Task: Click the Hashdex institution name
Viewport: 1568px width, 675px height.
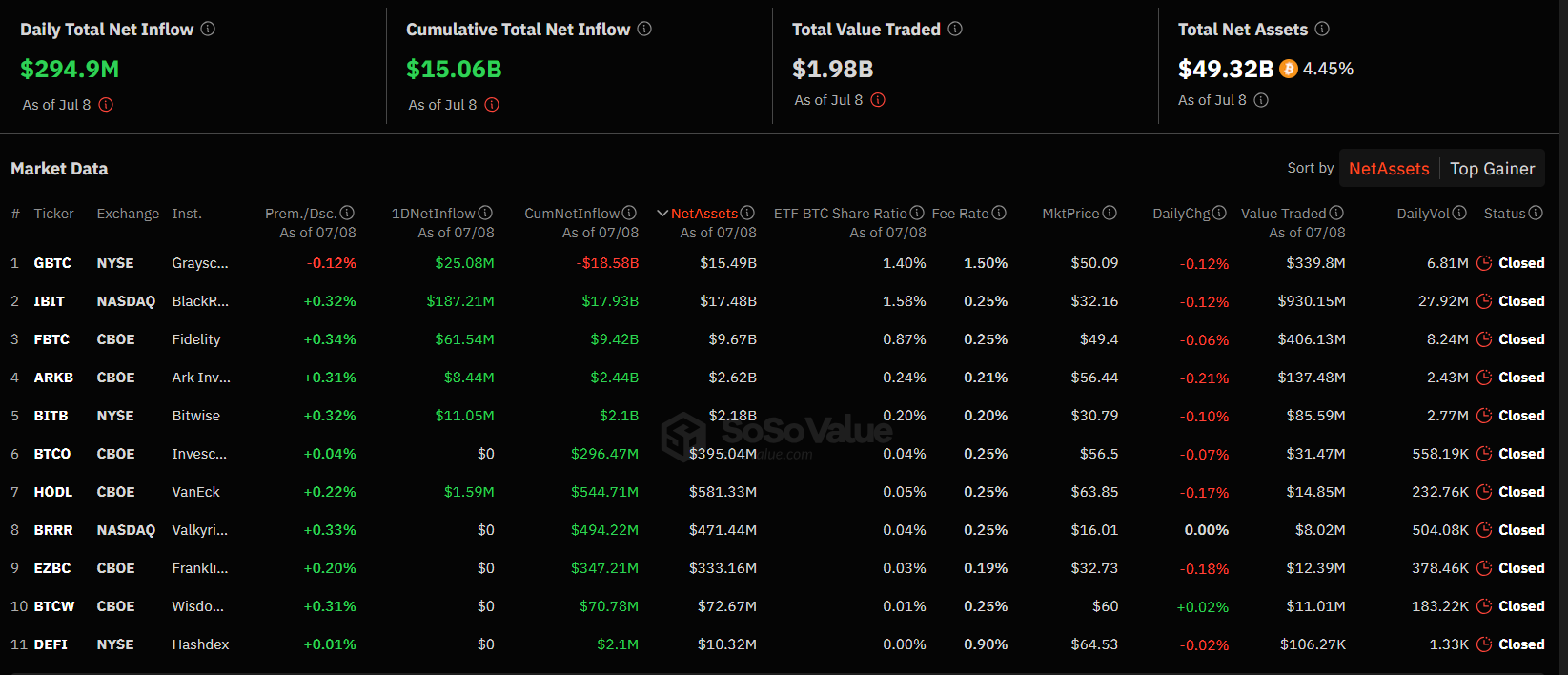Action: tap(200, 644)
